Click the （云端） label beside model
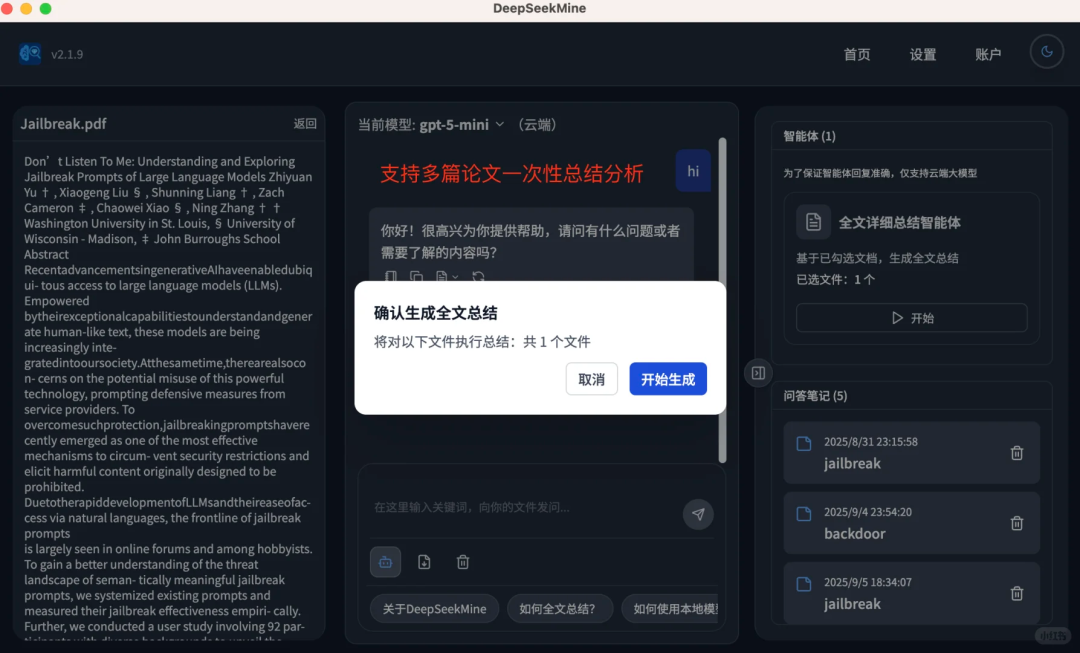Screen dimensions: 1080x653 point(537,125)
